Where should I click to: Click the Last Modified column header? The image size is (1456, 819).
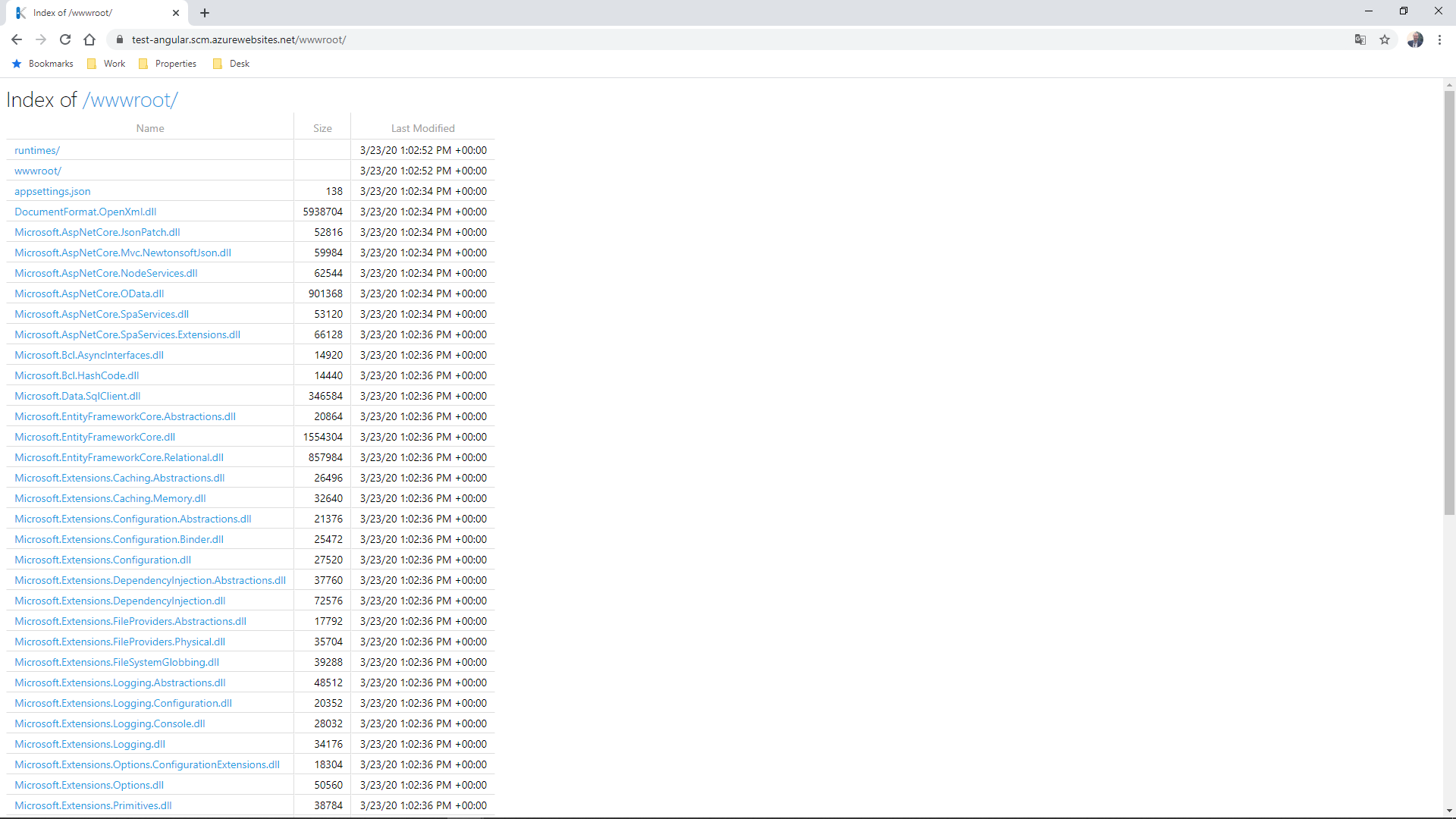[x=423, y=128]
